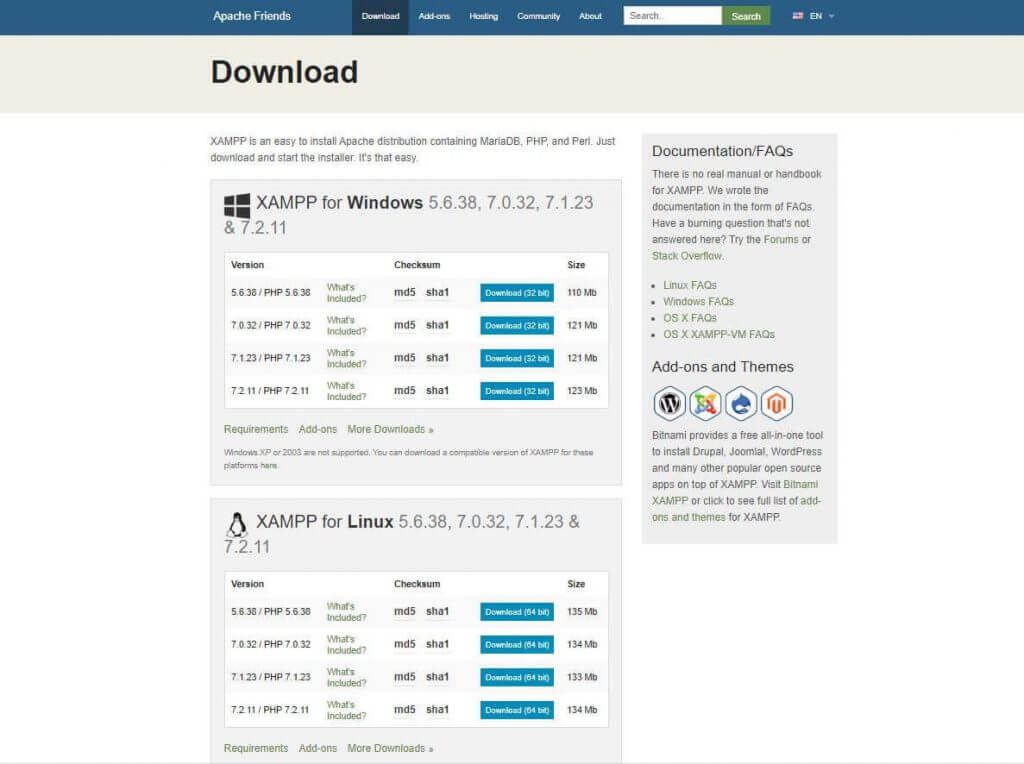Open What's Included for Linux 7.1.23
Image resolution: width=1024 pixels, height=764 pixels.
(346, 677)
